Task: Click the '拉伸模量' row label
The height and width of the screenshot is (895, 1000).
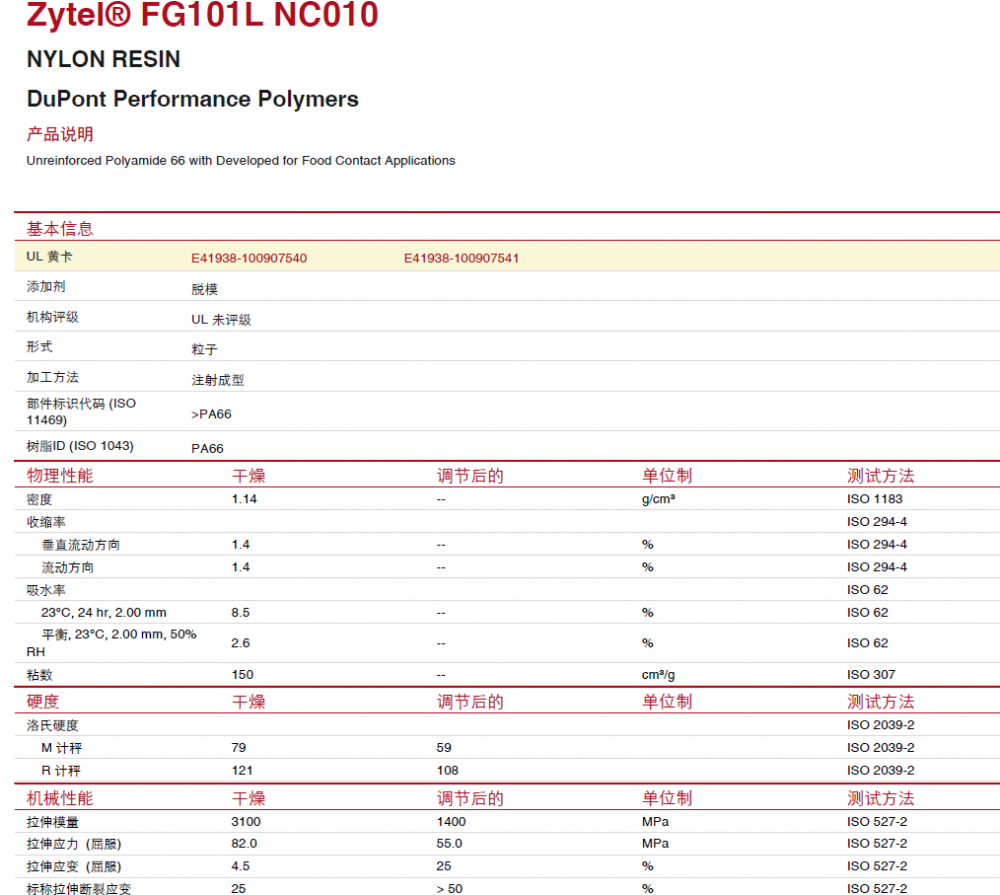Action: click(x=52, y=822)
